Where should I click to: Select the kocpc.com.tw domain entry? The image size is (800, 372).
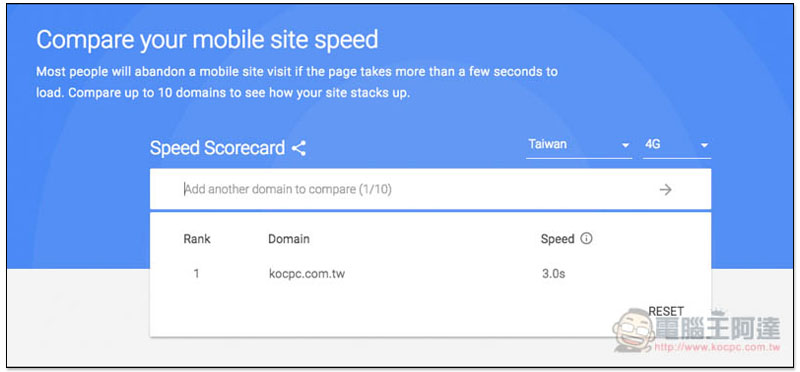307,274
